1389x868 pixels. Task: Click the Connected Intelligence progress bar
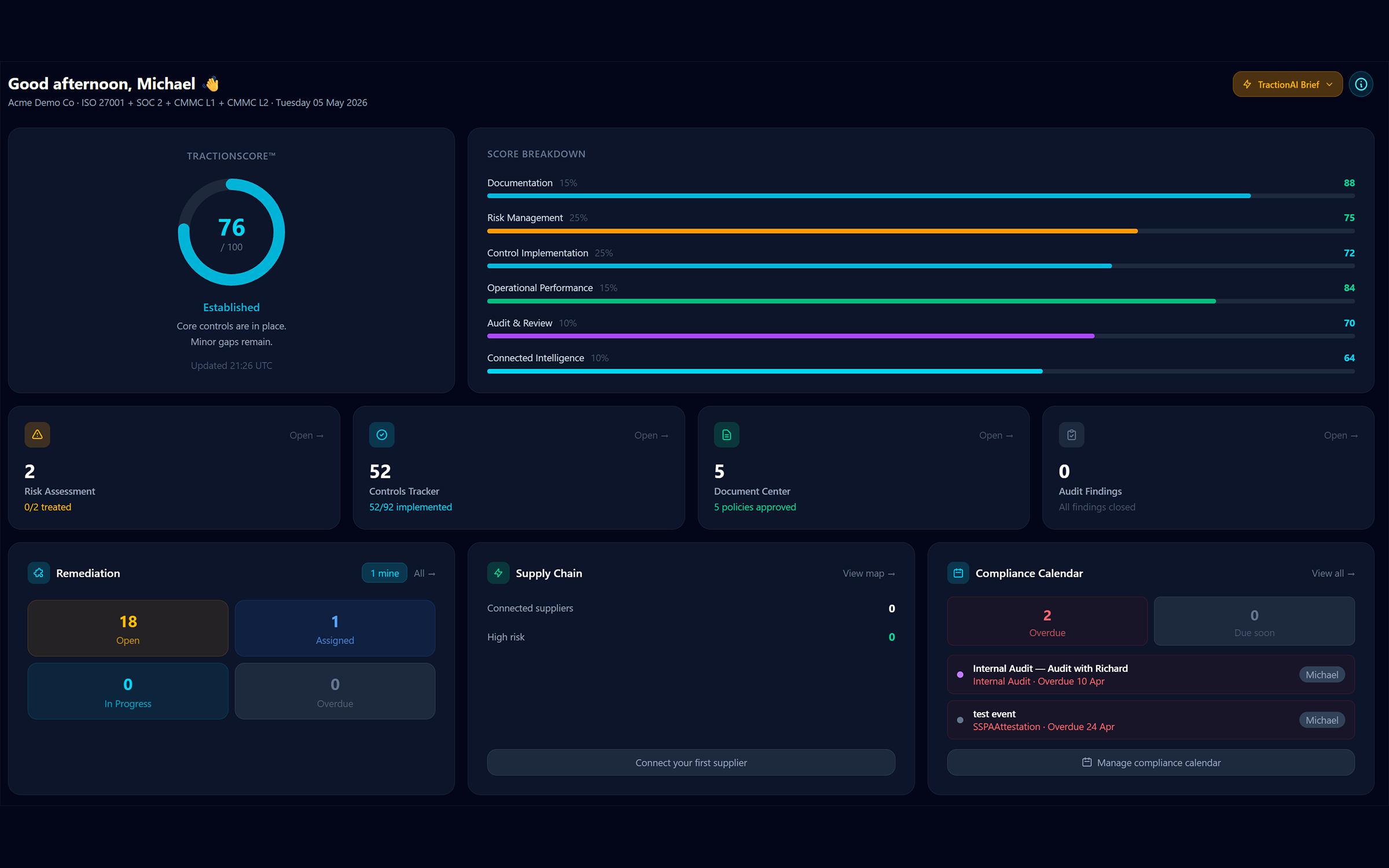[921, 372]
